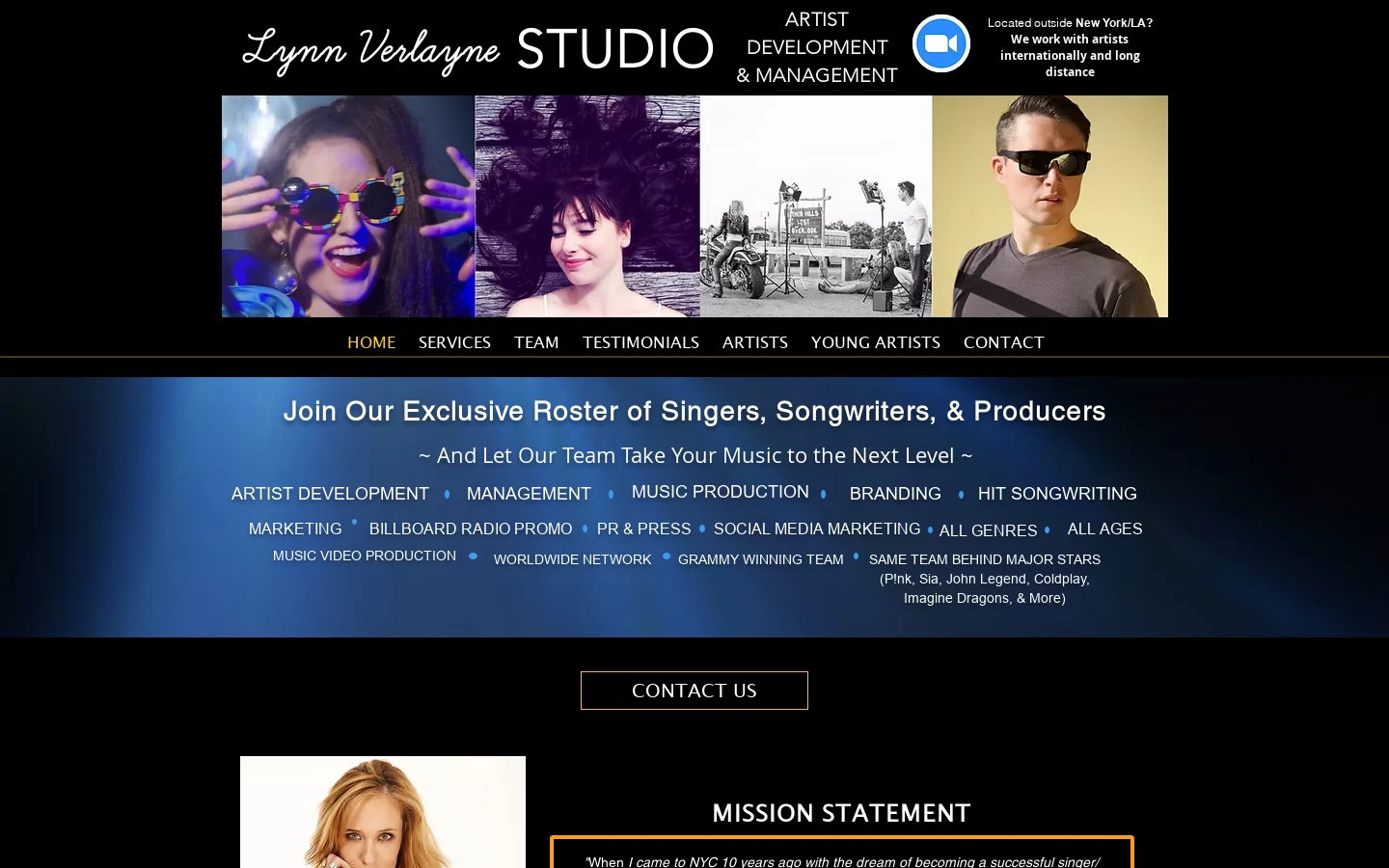The width and height of the screenshot is (1389, 868).
Task: Click the MANAGEMENT text in banner
Action: pos(529,494)
